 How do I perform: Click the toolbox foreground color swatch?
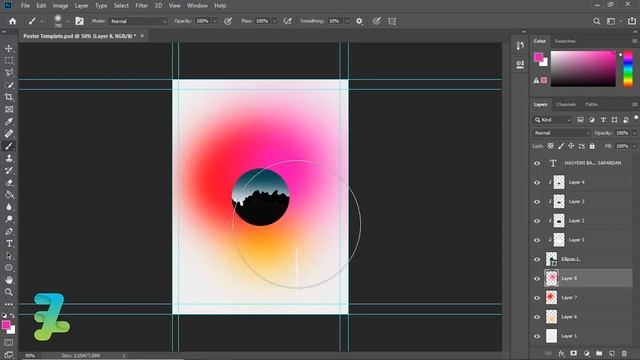click(6, 325)
